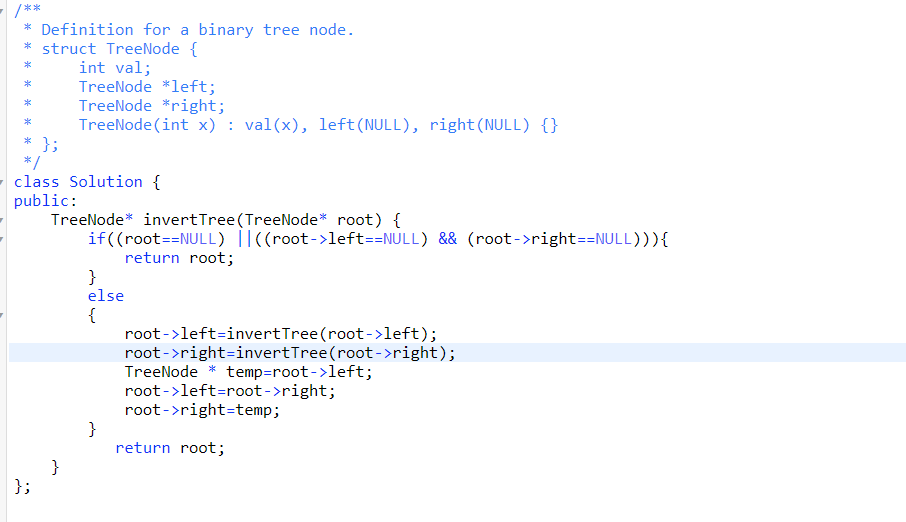Click the 'class Solution {' line
Screen dimensions: 906x522
pyautogui.click(x=87, y=182)
